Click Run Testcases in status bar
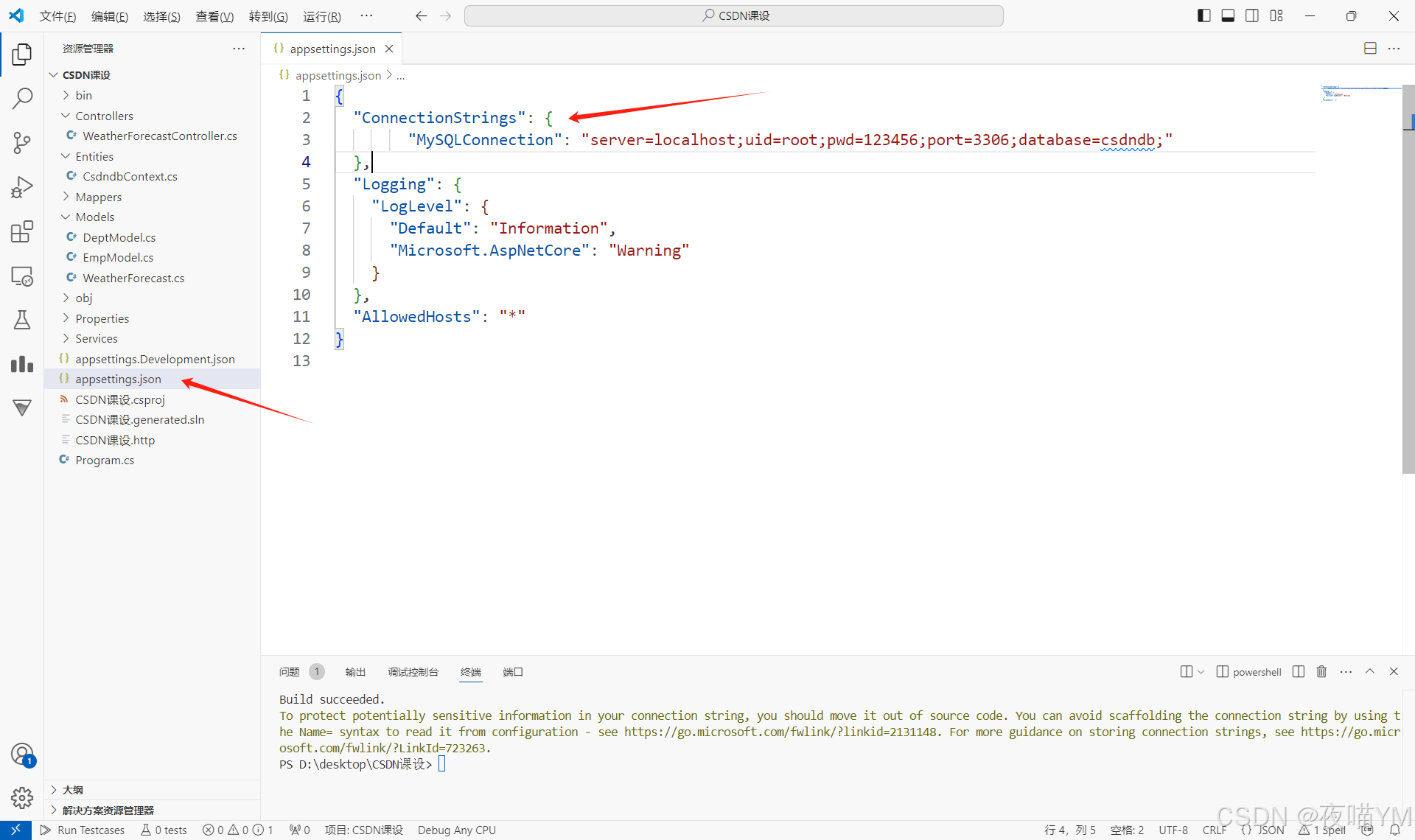1415x840 pixels. (82, 830)
